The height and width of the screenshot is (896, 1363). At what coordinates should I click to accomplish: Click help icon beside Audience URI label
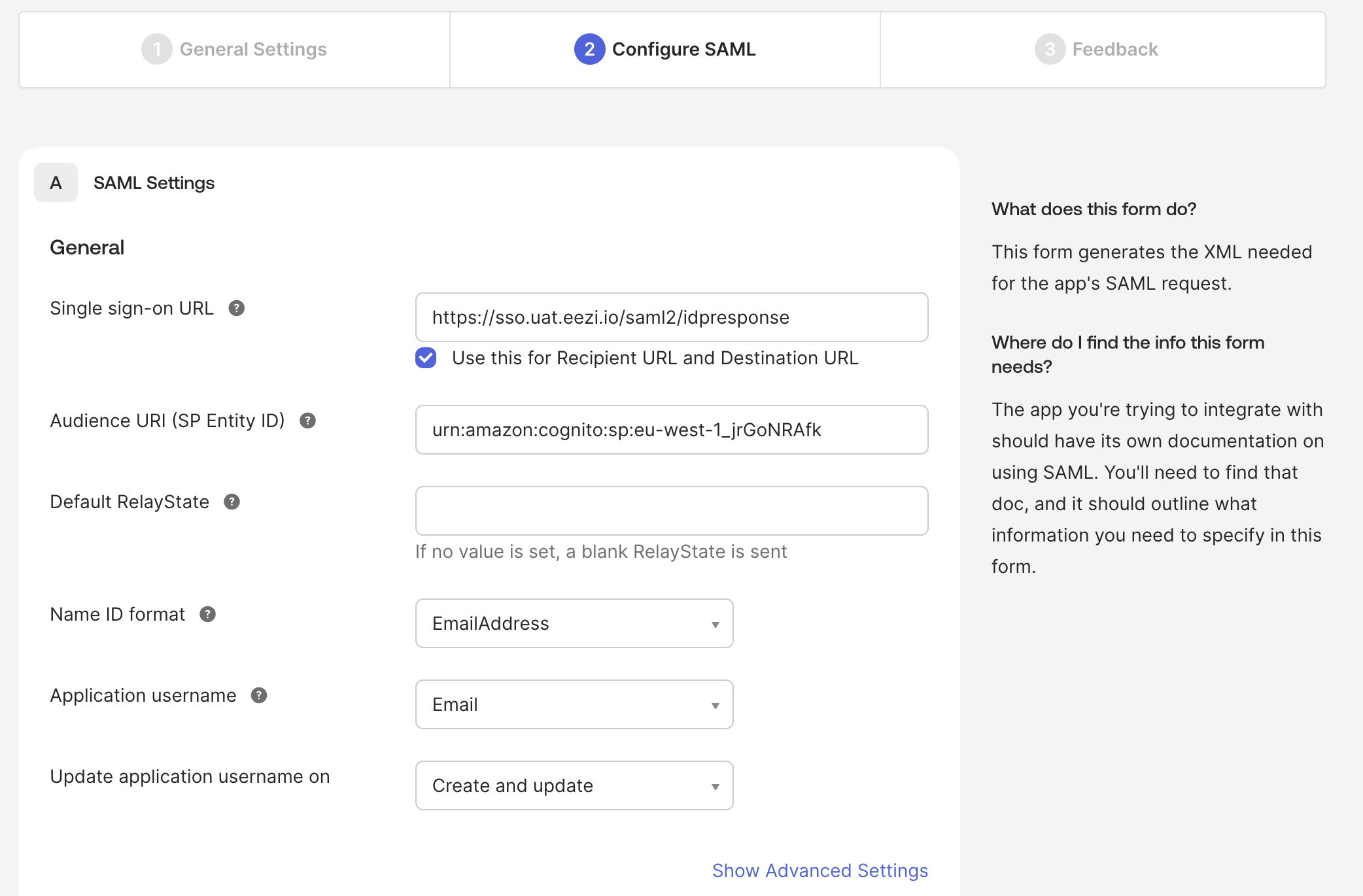[x=307, y=421]
